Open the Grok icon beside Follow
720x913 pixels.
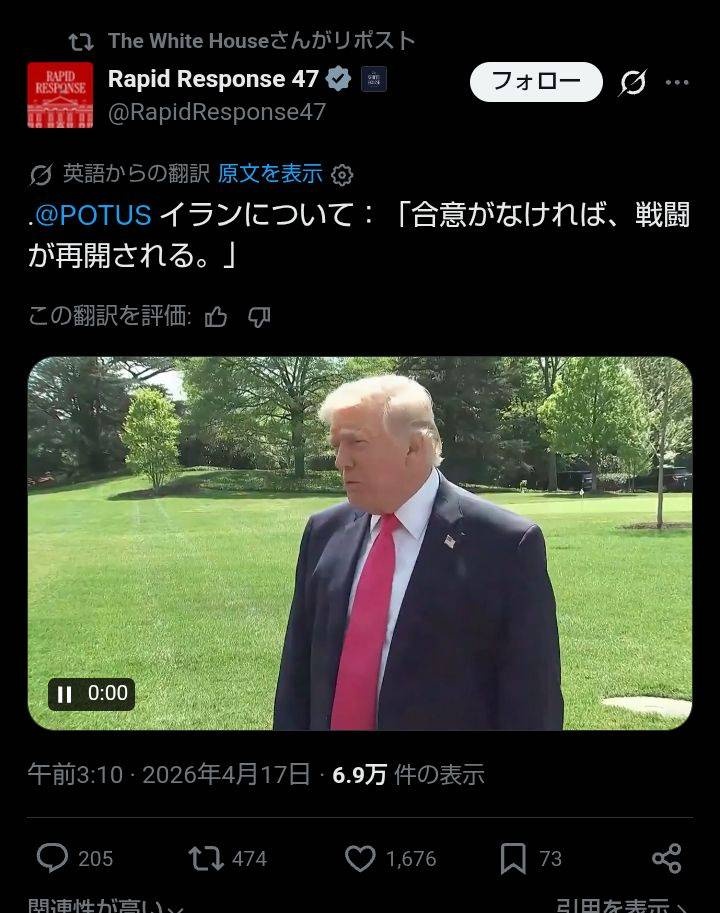tap(633, 82)
